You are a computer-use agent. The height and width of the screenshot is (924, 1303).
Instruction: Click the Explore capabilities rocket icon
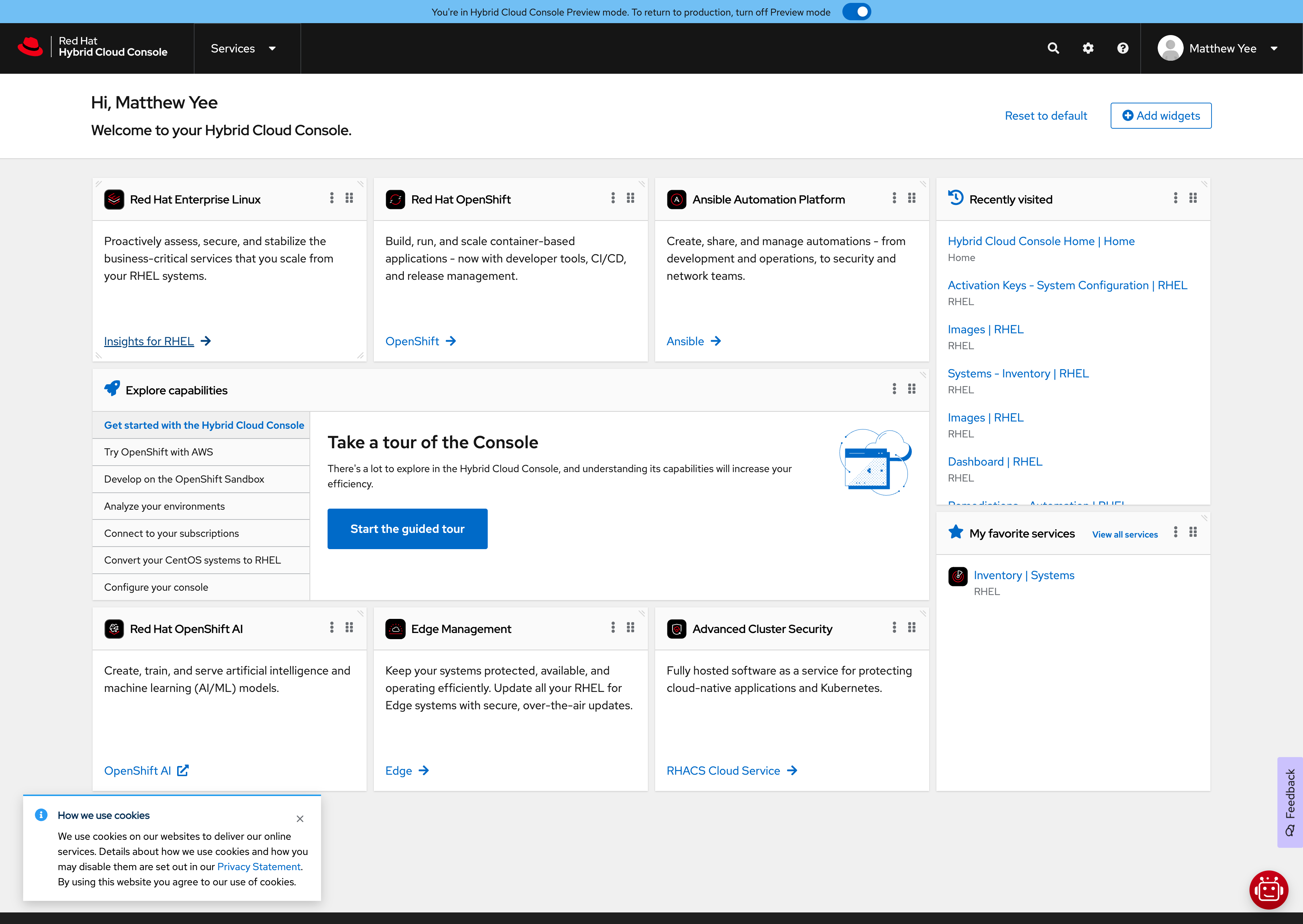(x=112, y=389)
